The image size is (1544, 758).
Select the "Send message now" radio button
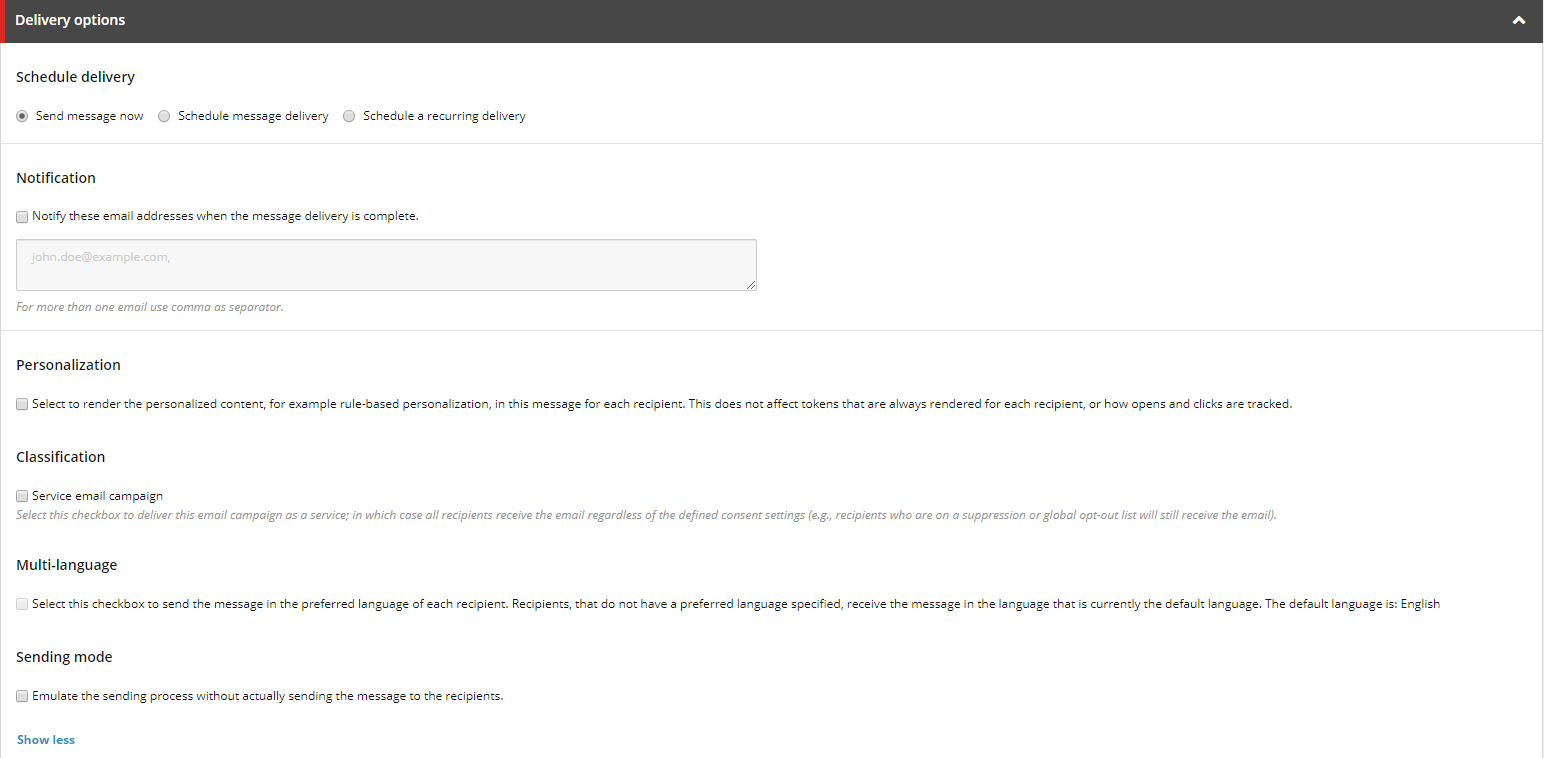pyautogui.click(x=21, y=115)
